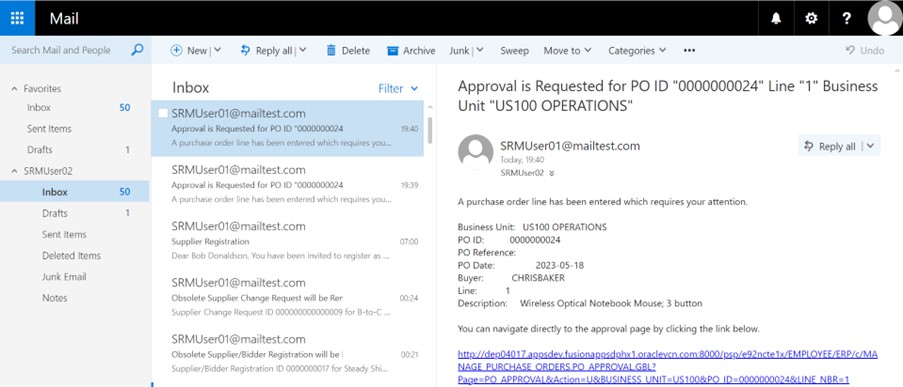
Task: Open the PO approval page link
Action: pyautogui.click(x=667, y=367)
